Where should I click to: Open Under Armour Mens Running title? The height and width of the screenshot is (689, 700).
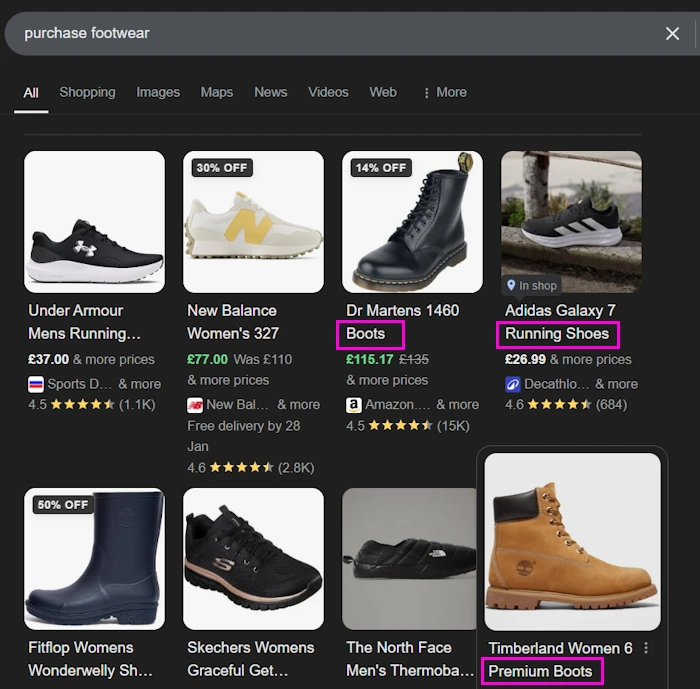(84, 322)
